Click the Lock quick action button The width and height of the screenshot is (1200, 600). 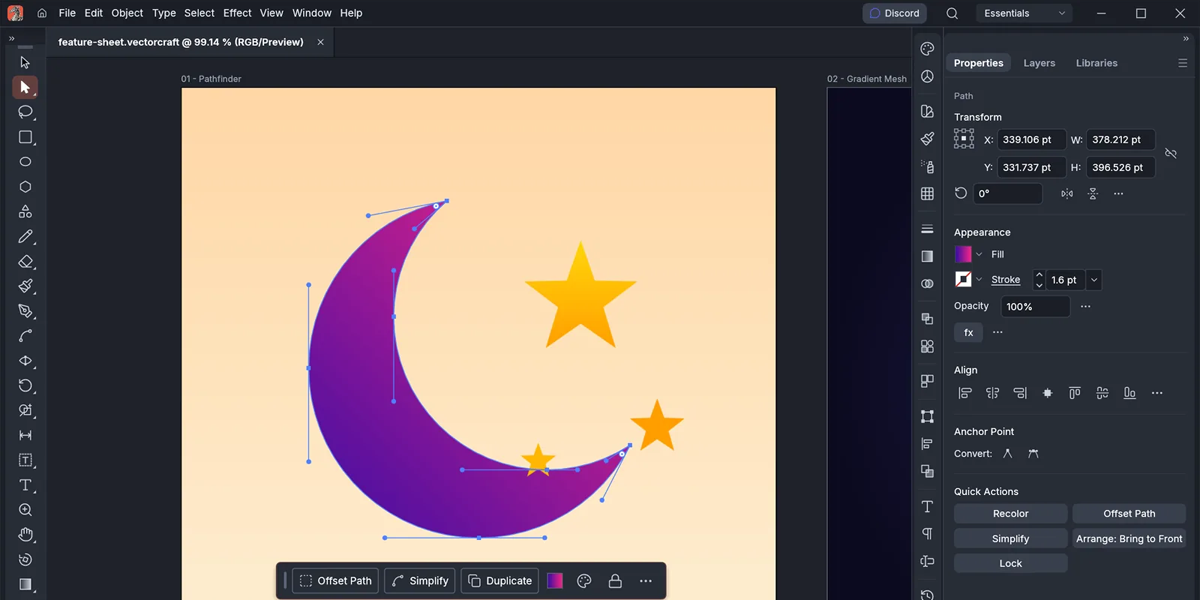click(1010, 563)
